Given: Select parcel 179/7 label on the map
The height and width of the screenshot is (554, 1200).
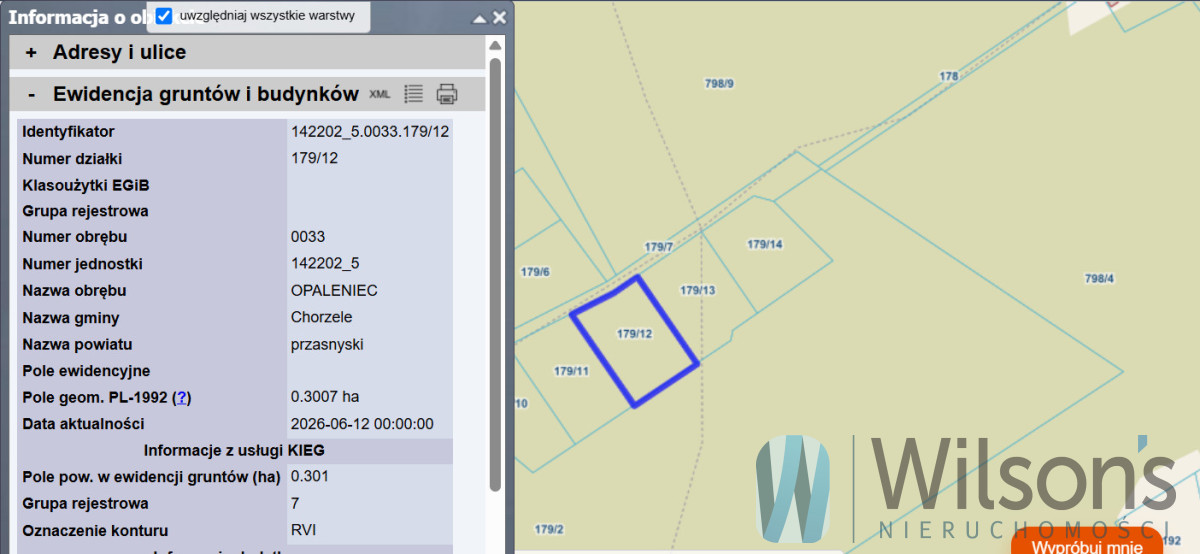Looking at the screenshot, I should 659,246.
